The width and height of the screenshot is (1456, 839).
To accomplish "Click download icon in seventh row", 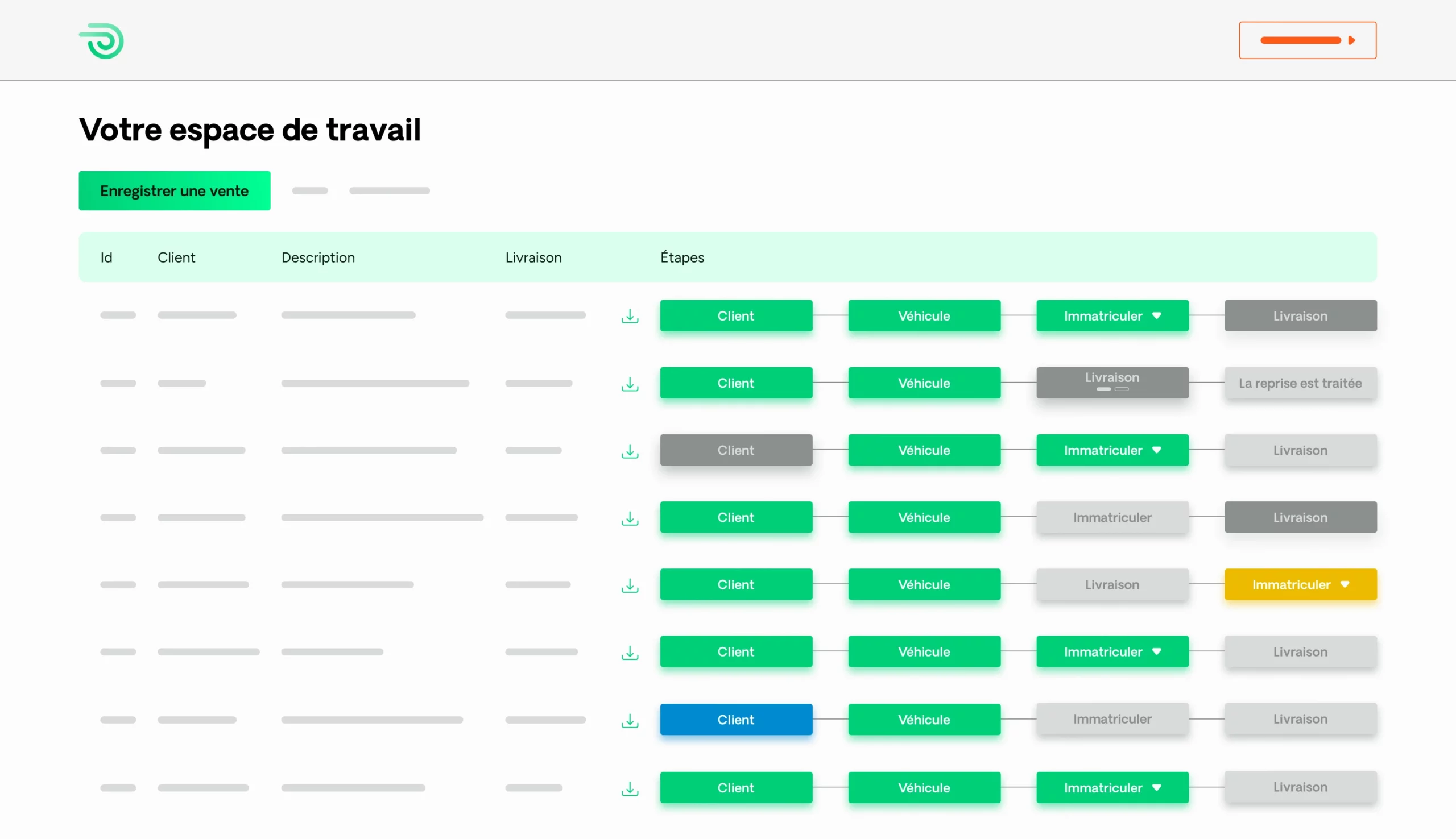I will pyautogui.click(x=630, y=720).
